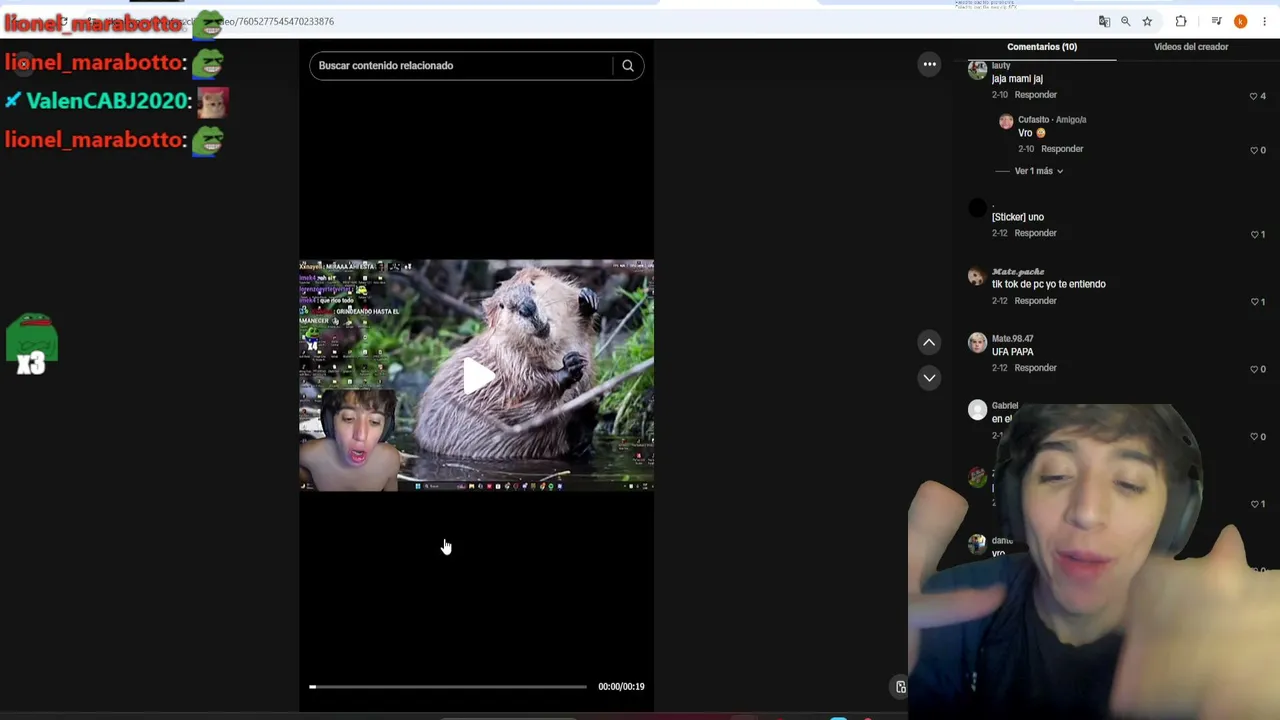
Task: Click the '[Sticker] uno' comment text
Action: 1018,217
